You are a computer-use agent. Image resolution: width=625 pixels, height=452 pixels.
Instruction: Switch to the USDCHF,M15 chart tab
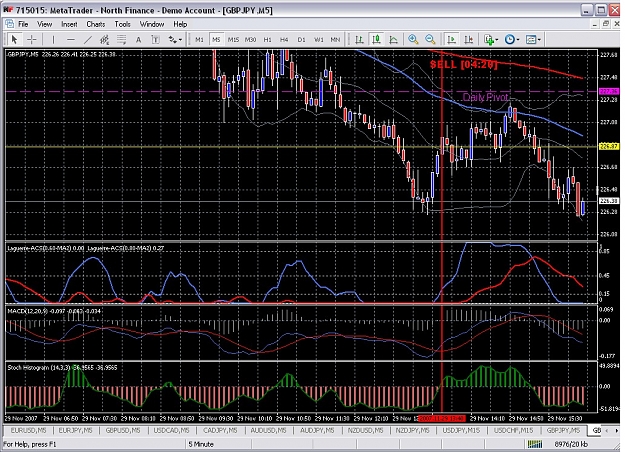click(x=513, y=430)
